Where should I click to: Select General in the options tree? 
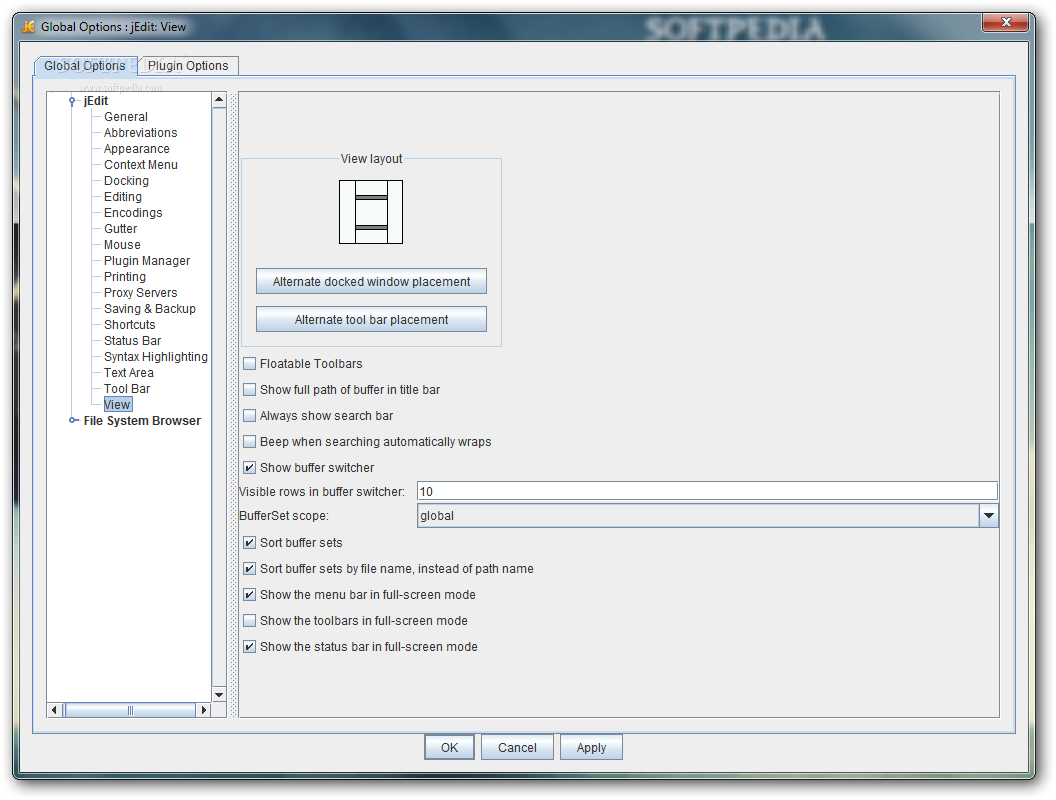(126, 117)
